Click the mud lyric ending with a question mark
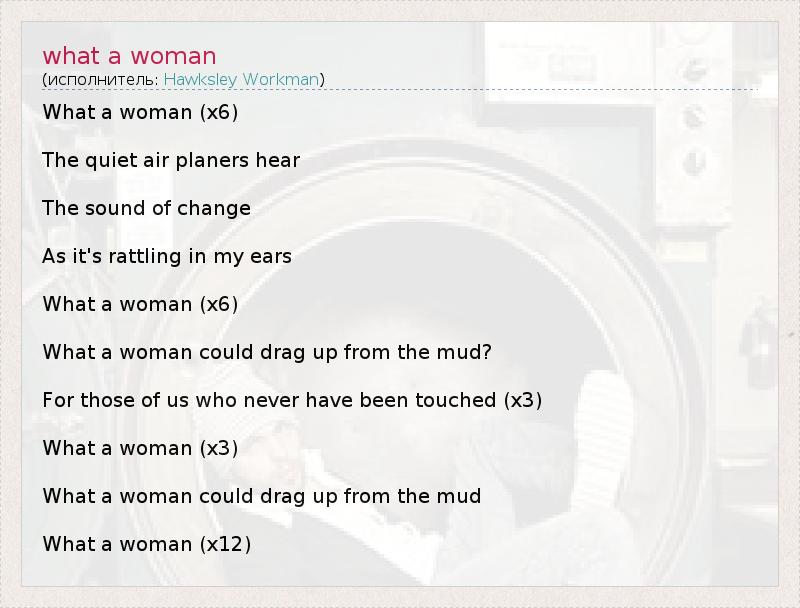800x608 pixels. (x=268, y=352)
